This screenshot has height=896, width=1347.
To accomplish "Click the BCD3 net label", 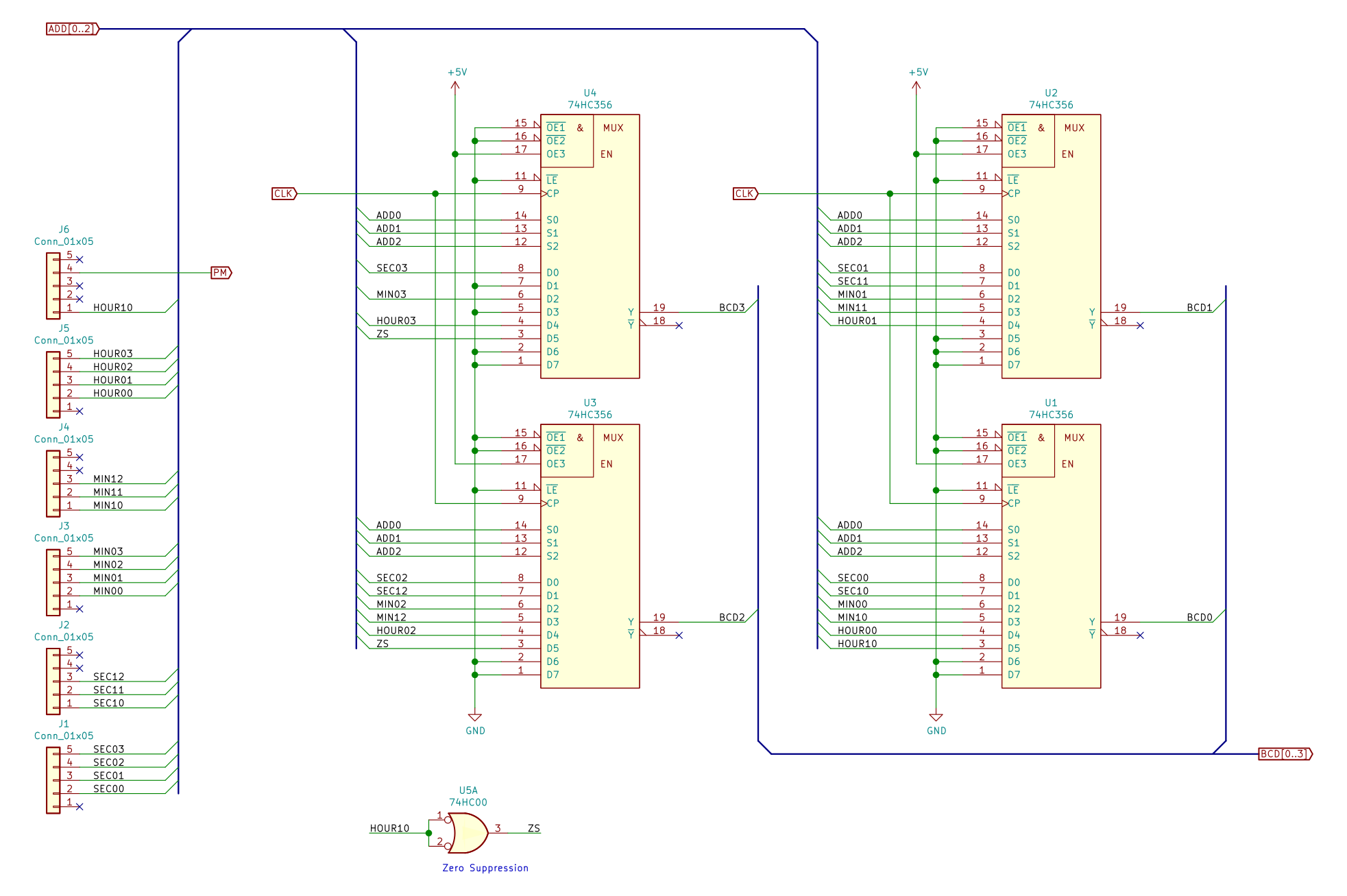I will (x=731, y=308).
